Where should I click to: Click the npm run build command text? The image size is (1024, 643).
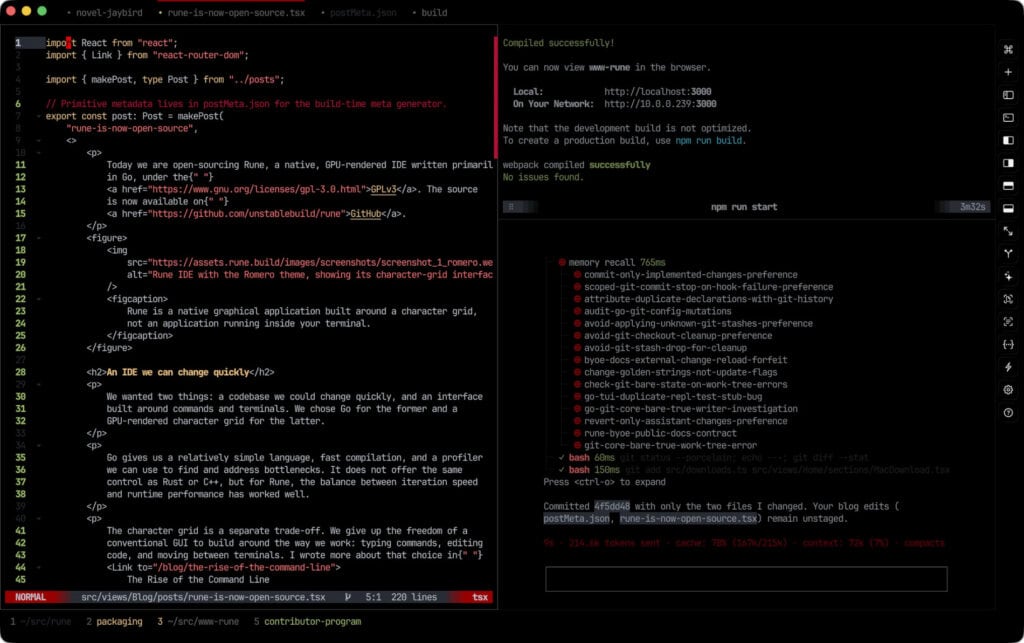point(709,140)
